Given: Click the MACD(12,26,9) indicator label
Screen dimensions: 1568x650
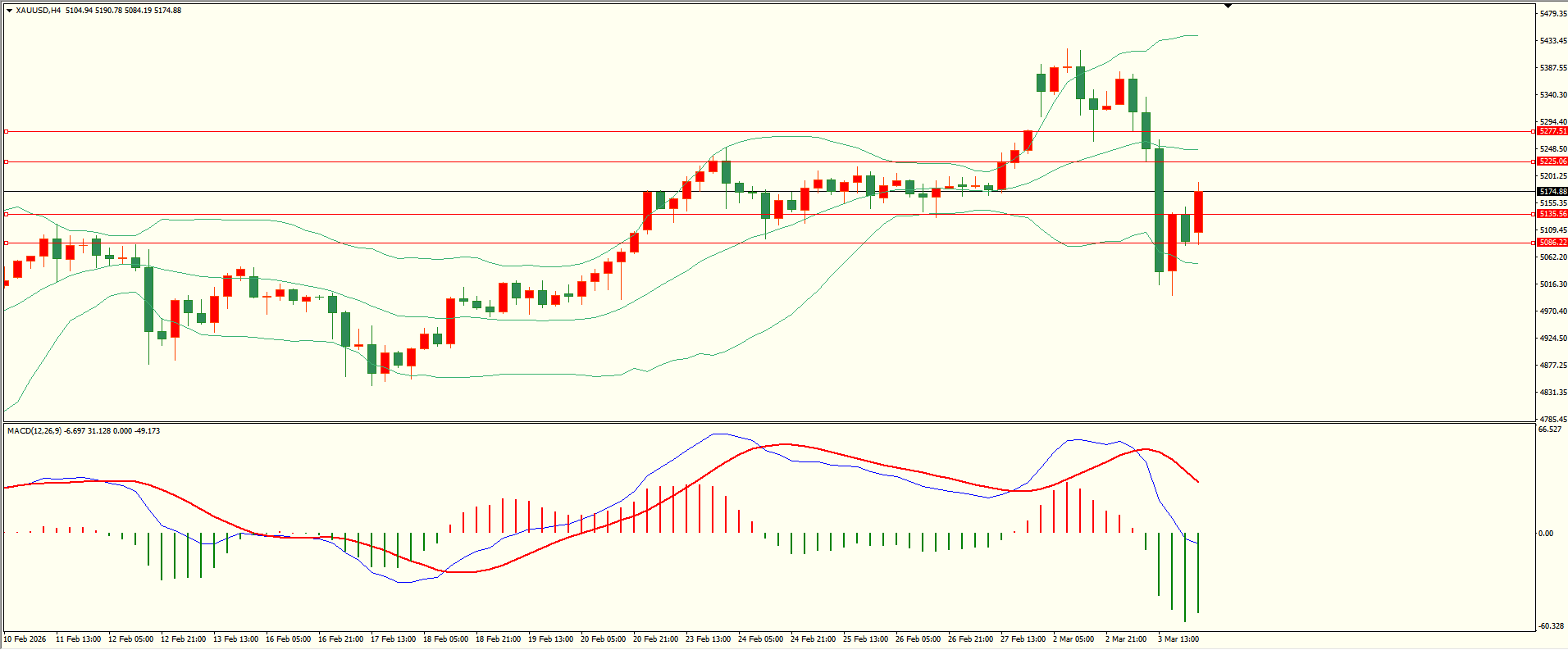Looking at the screenshot, I should point(34,430).
